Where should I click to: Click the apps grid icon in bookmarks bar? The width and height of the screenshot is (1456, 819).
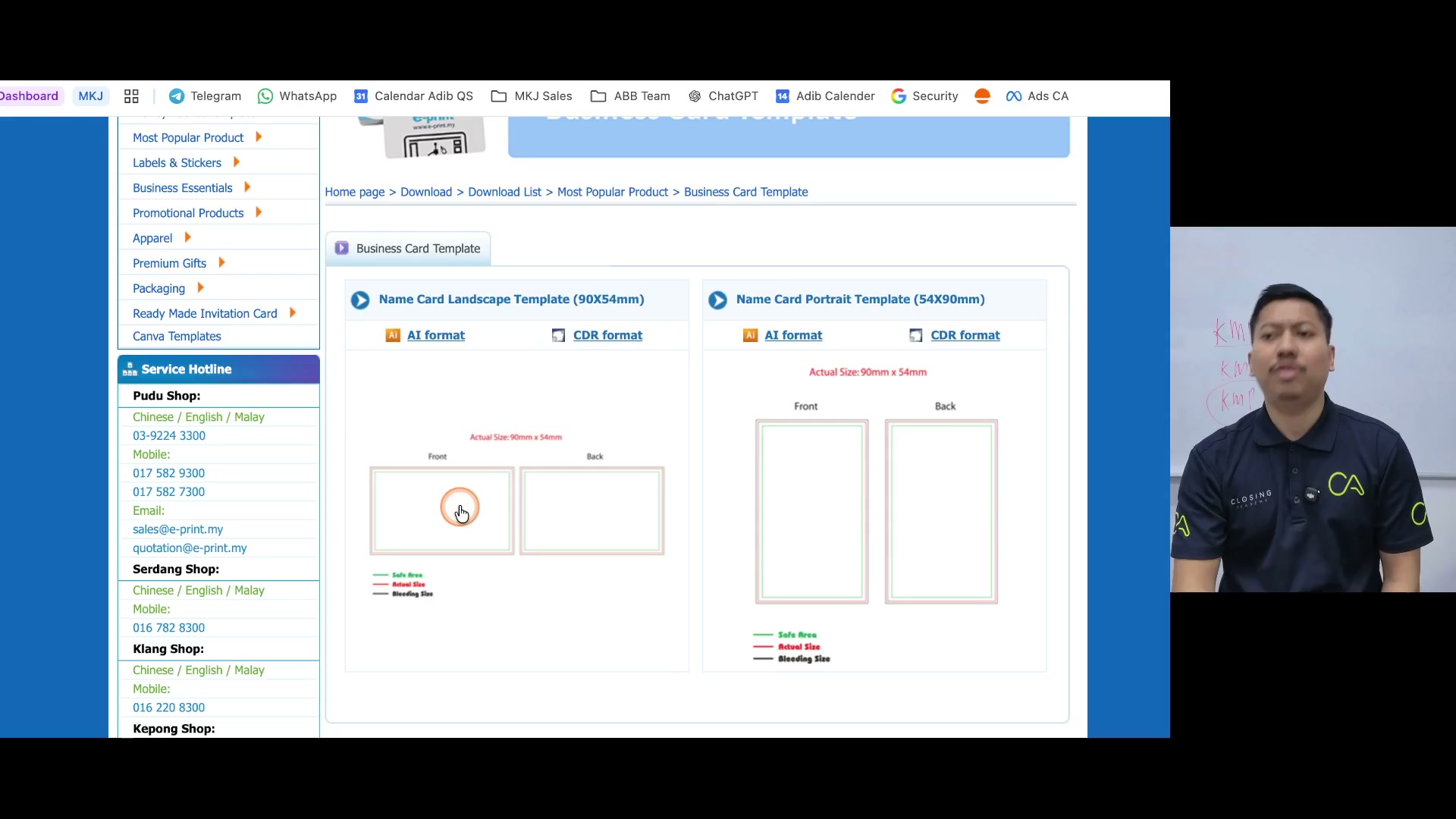pos(131,96)
